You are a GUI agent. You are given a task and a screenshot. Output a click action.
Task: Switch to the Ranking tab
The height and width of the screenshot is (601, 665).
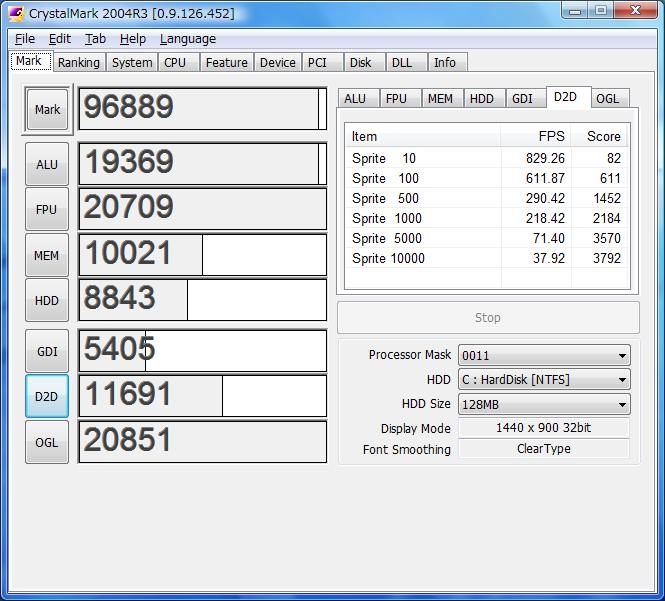click(x=78, y=62)
